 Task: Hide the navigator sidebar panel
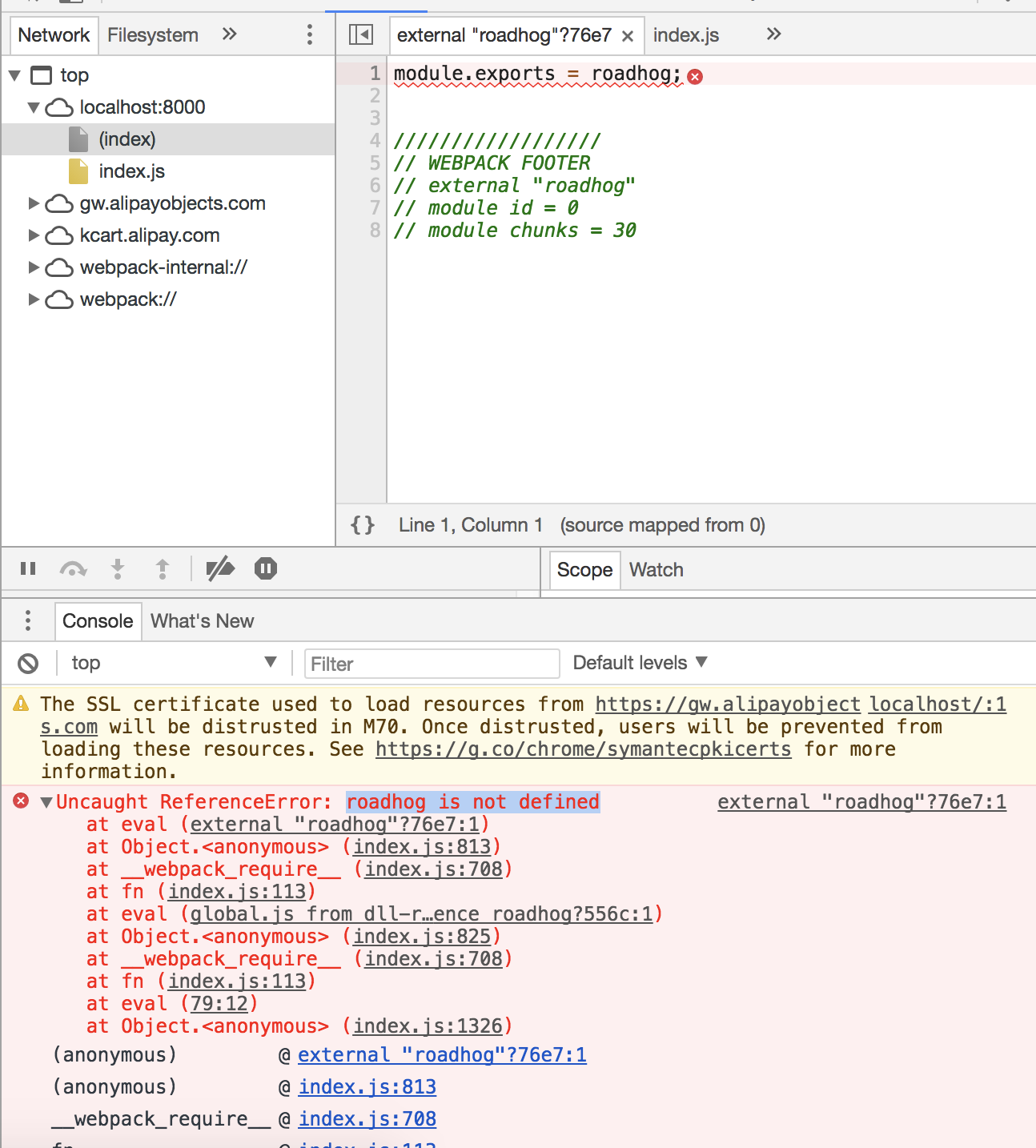tap(361, 34)
